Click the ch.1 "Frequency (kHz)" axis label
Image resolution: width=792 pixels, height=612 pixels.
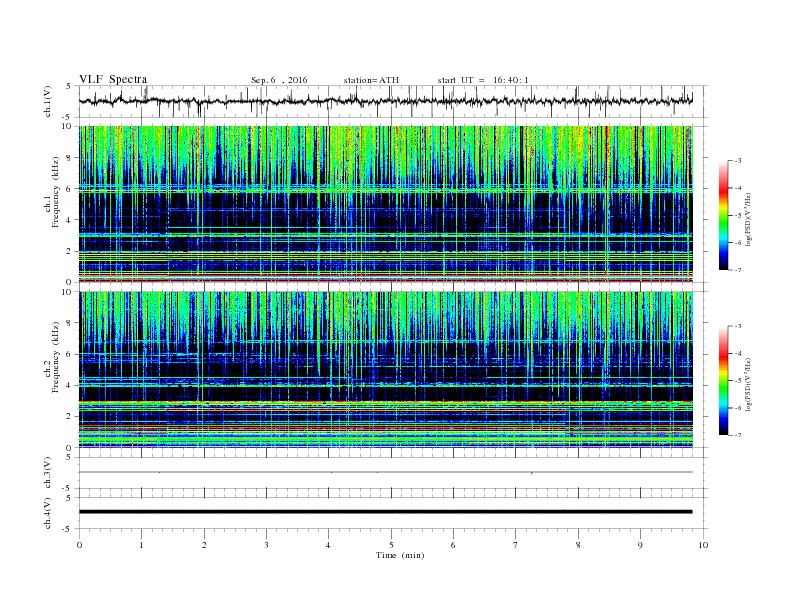pos(55,192)
